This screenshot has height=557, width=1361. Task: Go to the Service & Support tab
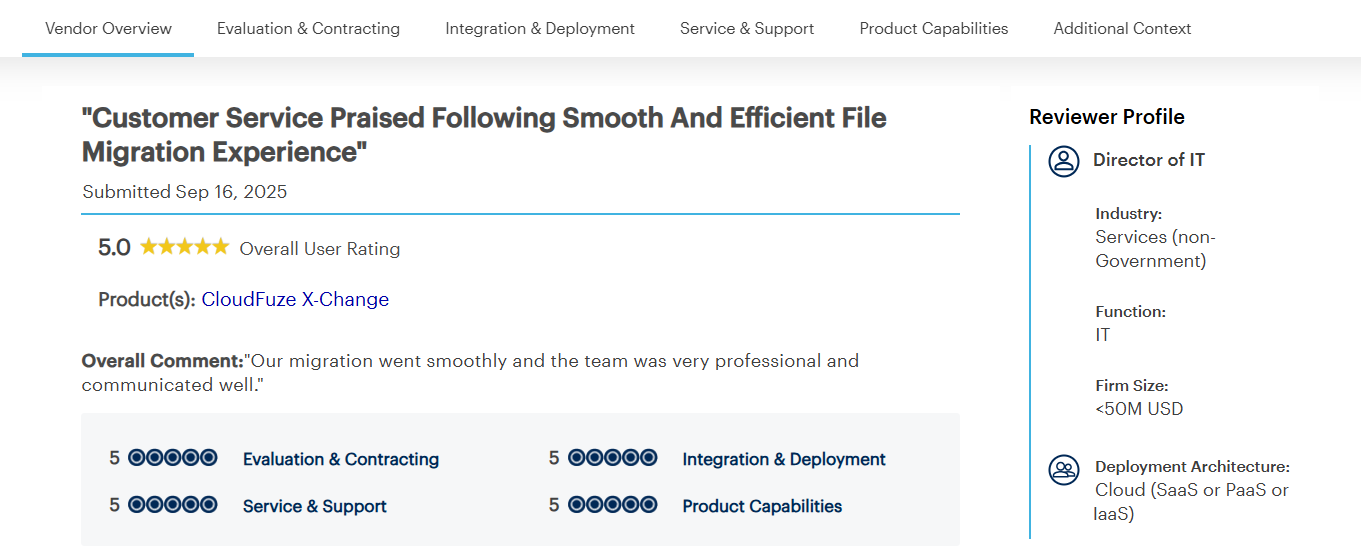pyautogui.click(x=747, y=28)
